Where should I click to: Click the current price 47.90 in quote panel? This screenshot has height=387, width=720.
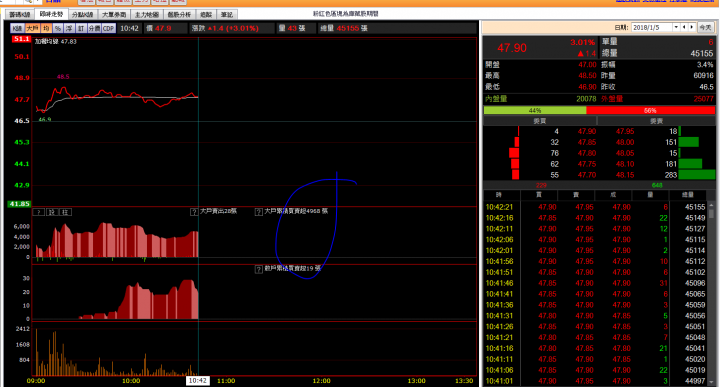(x=512, y=48)
